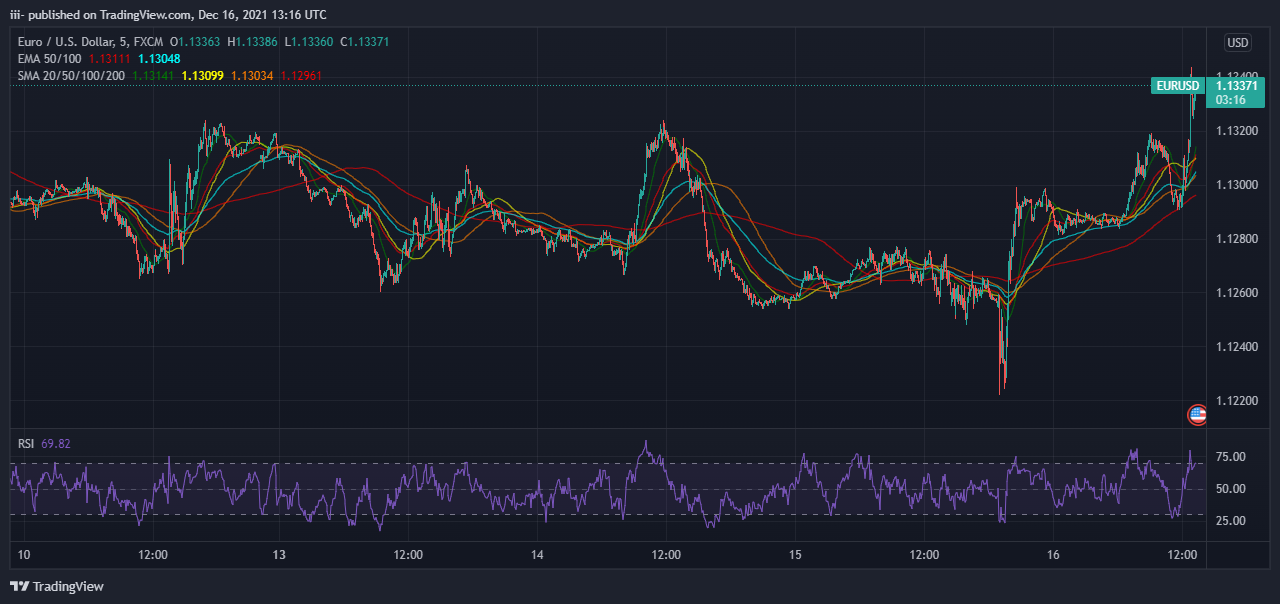The height and width of the screenshot is (604, 1280).
Task: Select the EMA 50/100 indicator legend
Action: [50, 59]
